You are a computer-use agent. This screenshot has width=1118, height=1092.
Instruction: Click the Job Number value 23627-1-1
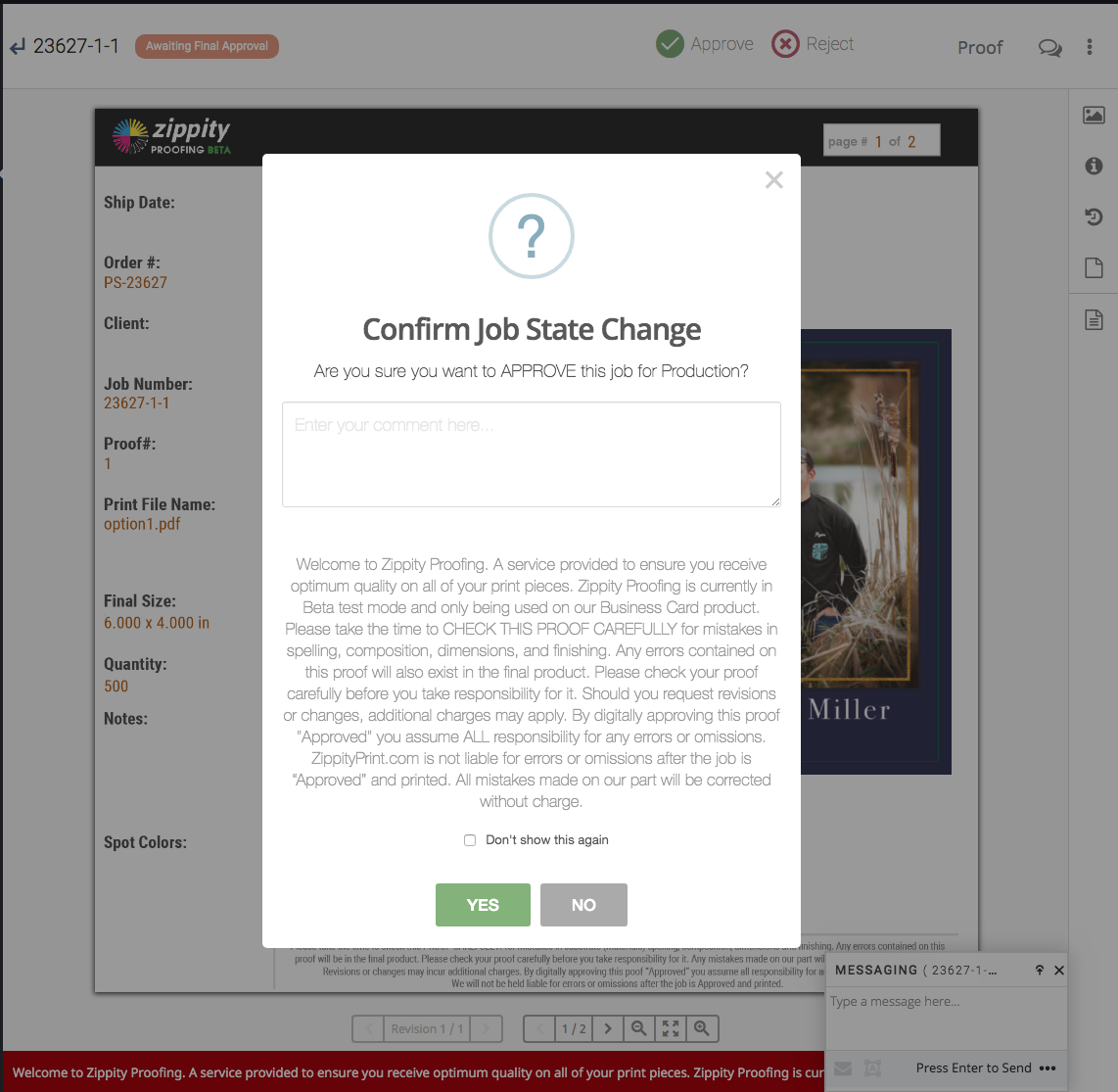[137, 403]
